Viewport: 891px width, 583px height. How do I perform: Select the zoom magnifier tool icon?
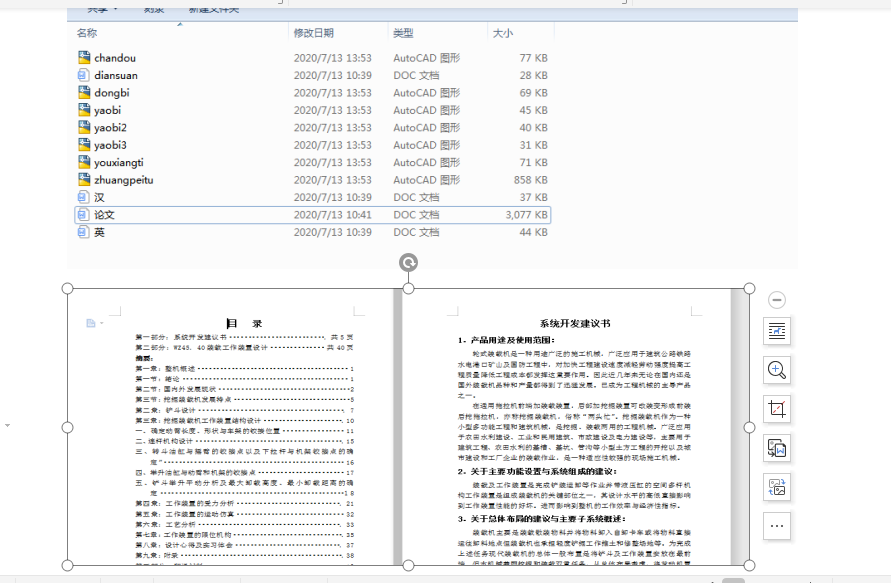click(775, 370)
